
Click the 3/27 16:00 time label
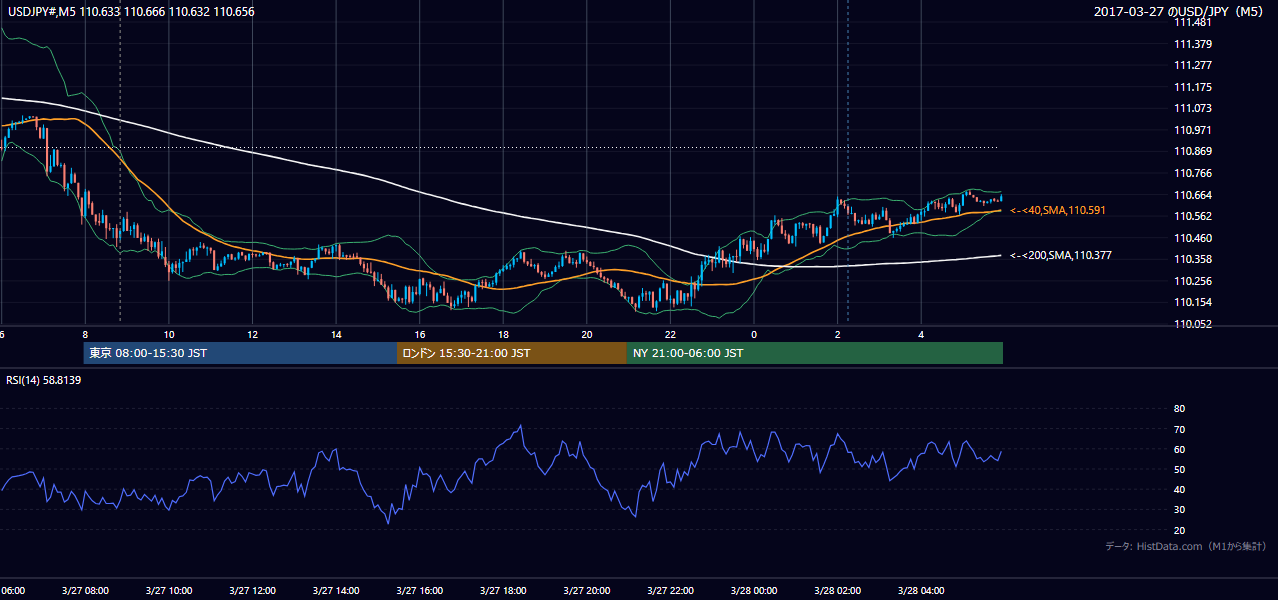(419, 590)
